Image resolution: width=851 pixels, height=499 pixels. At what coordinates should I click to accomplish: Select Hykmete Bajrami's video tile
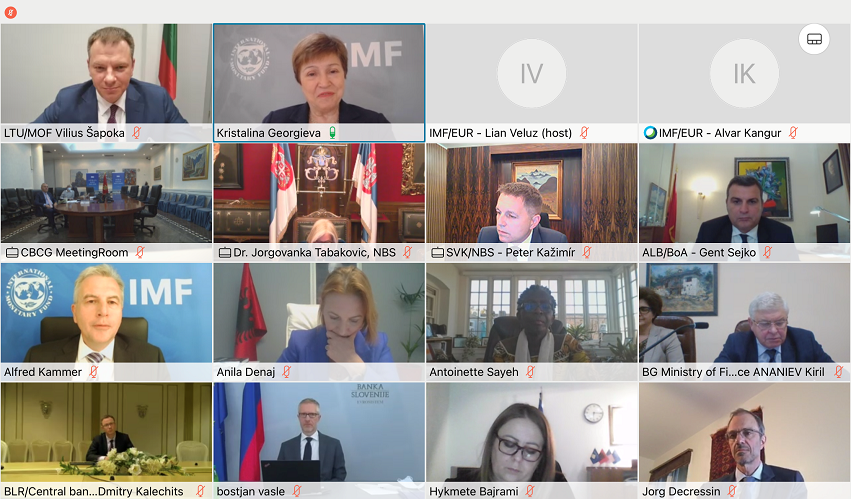532,440
